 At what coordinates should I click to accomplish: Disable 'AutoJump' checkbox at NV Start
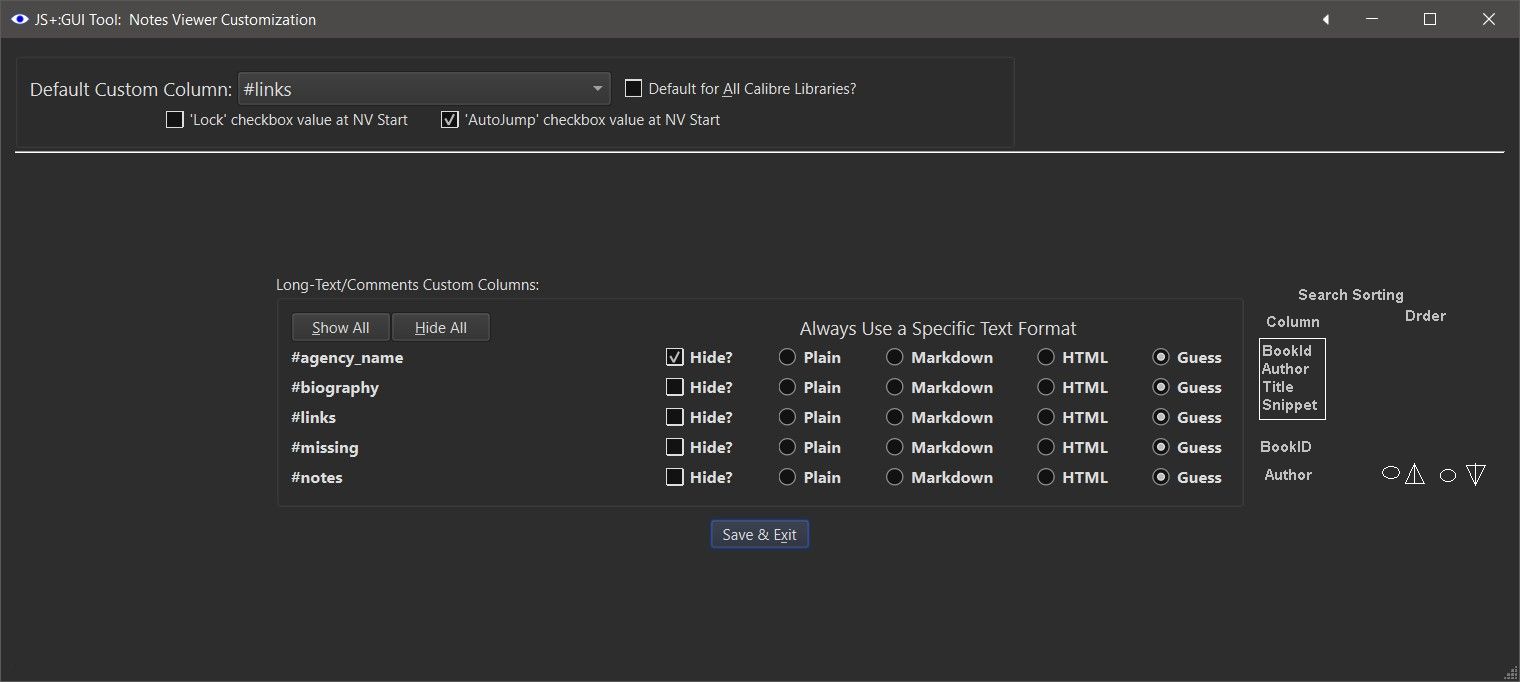[x=450, y=120]
